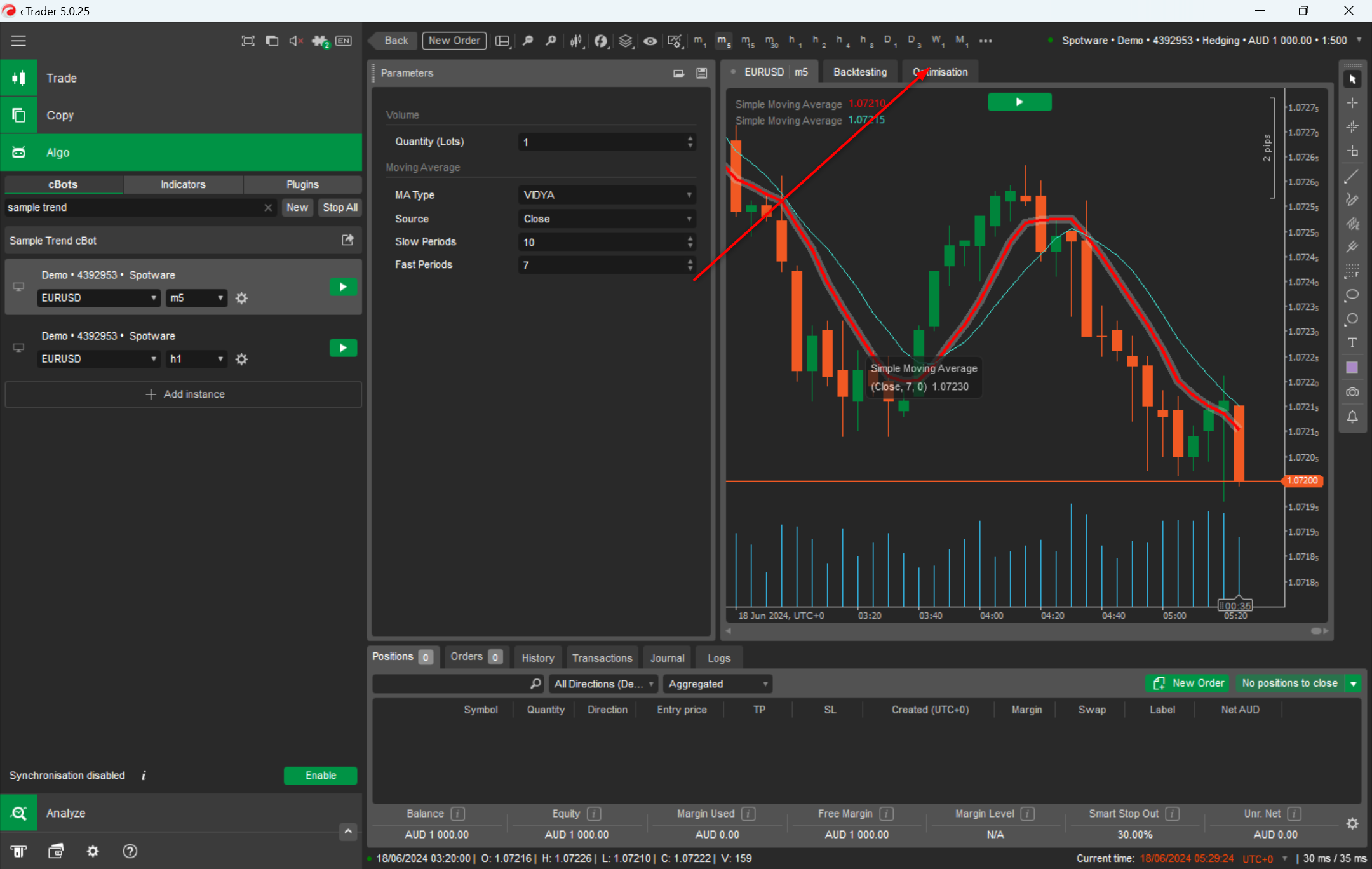This screenshot has height=869, width=1372.
Task: Start the m5 EURUSD cBot instance
Action: 343,287
